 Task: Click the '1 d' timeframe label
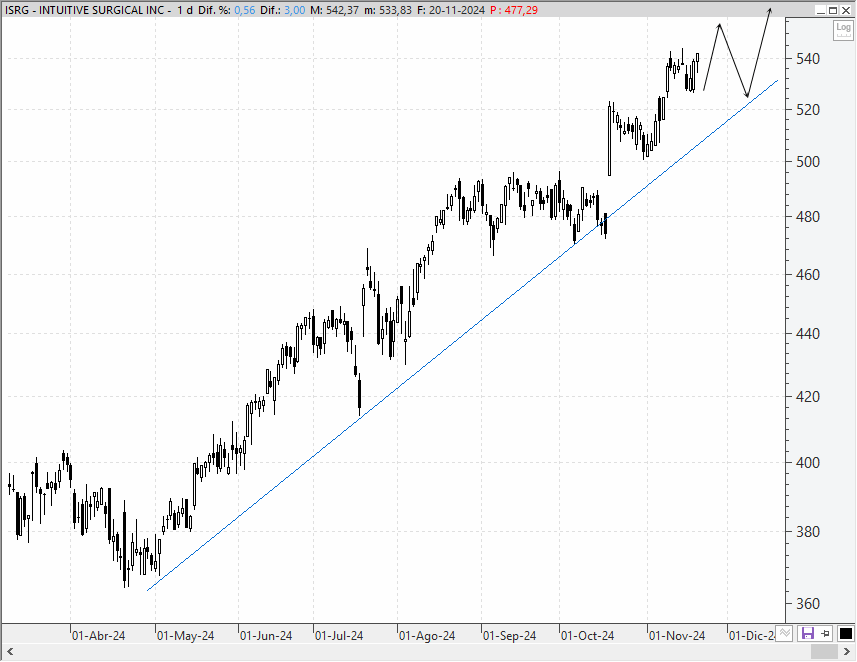click(184, 10)
